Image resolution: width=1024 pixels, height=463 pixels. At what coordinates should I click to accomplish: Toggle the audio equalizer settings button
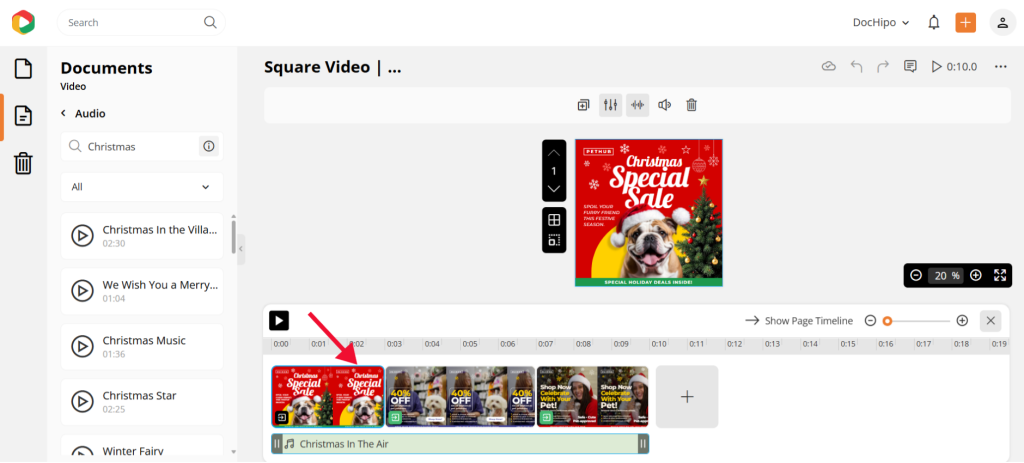pyautogui.click(x=610, y=105)
